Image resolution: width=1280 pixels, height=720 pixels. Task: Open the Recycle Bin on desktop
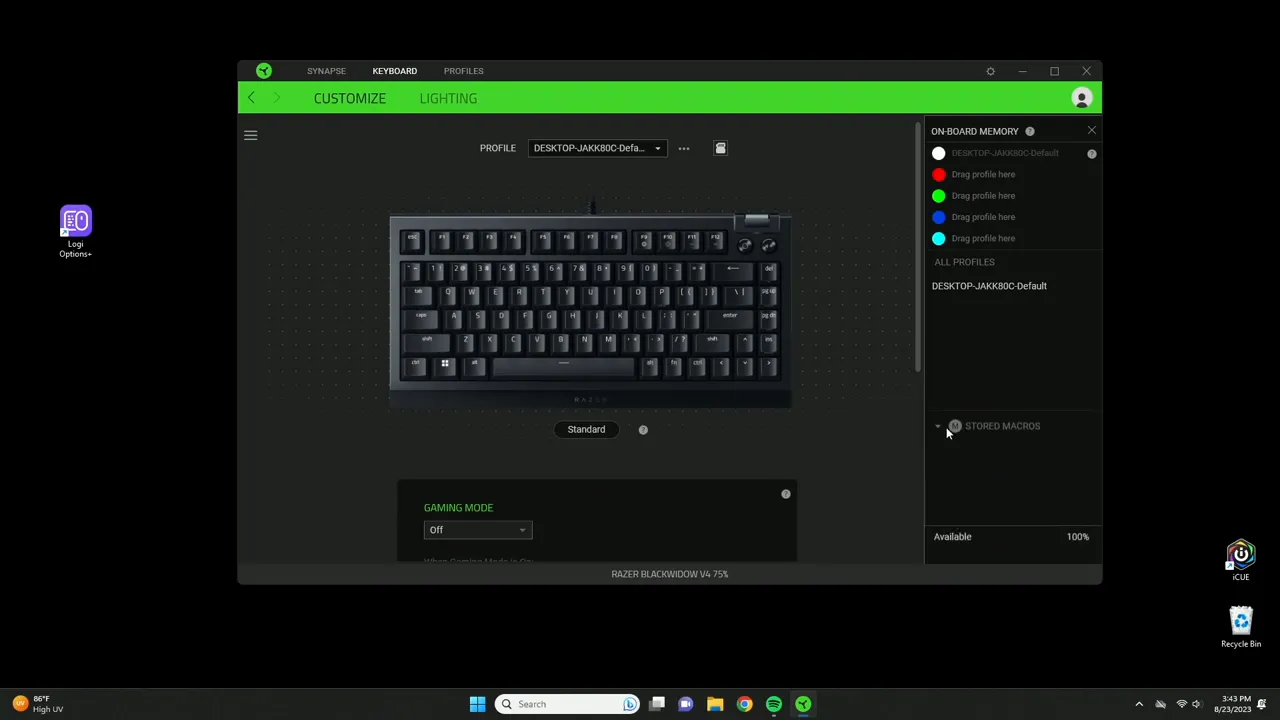coord(1241,627)
